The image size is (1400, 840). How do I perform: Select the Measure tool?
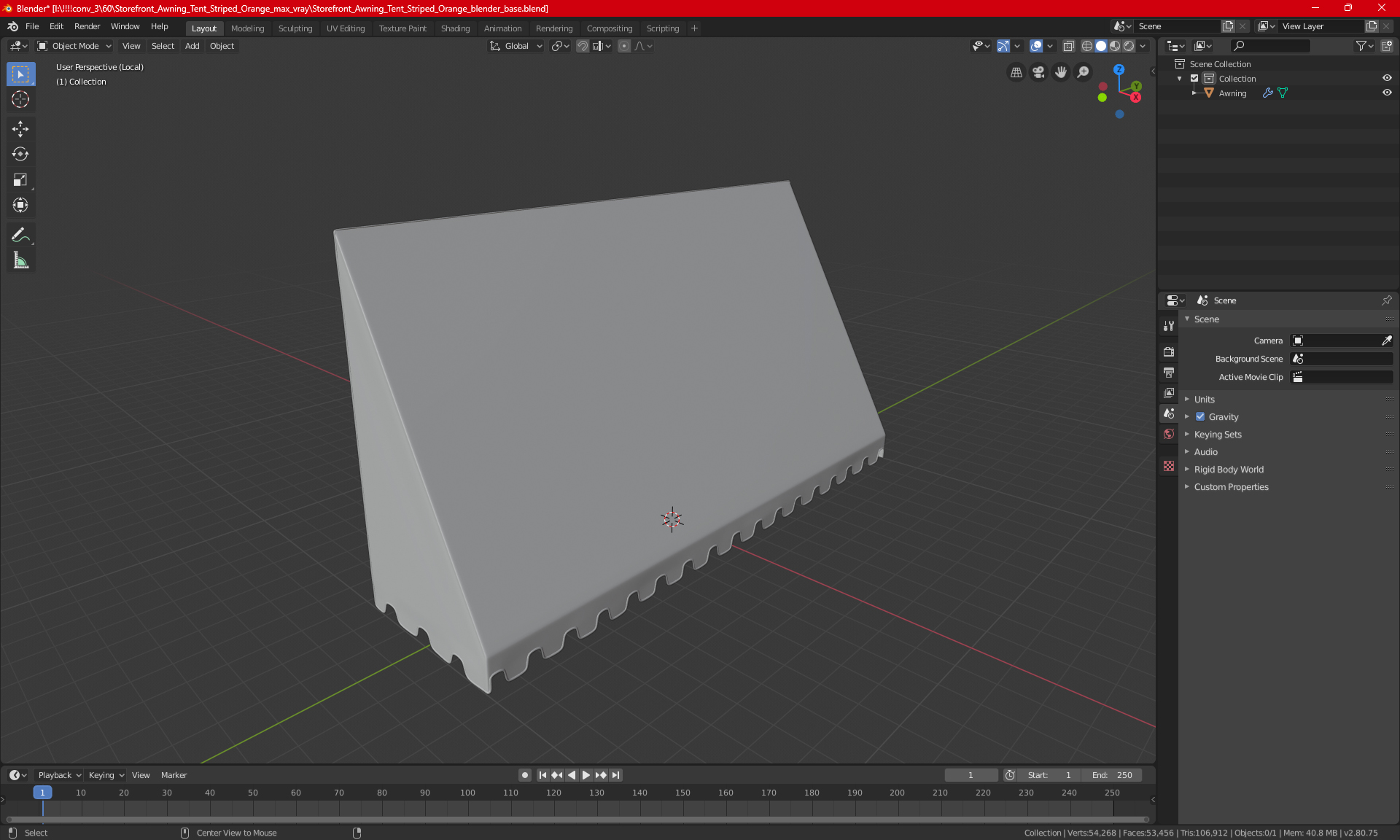20,260
